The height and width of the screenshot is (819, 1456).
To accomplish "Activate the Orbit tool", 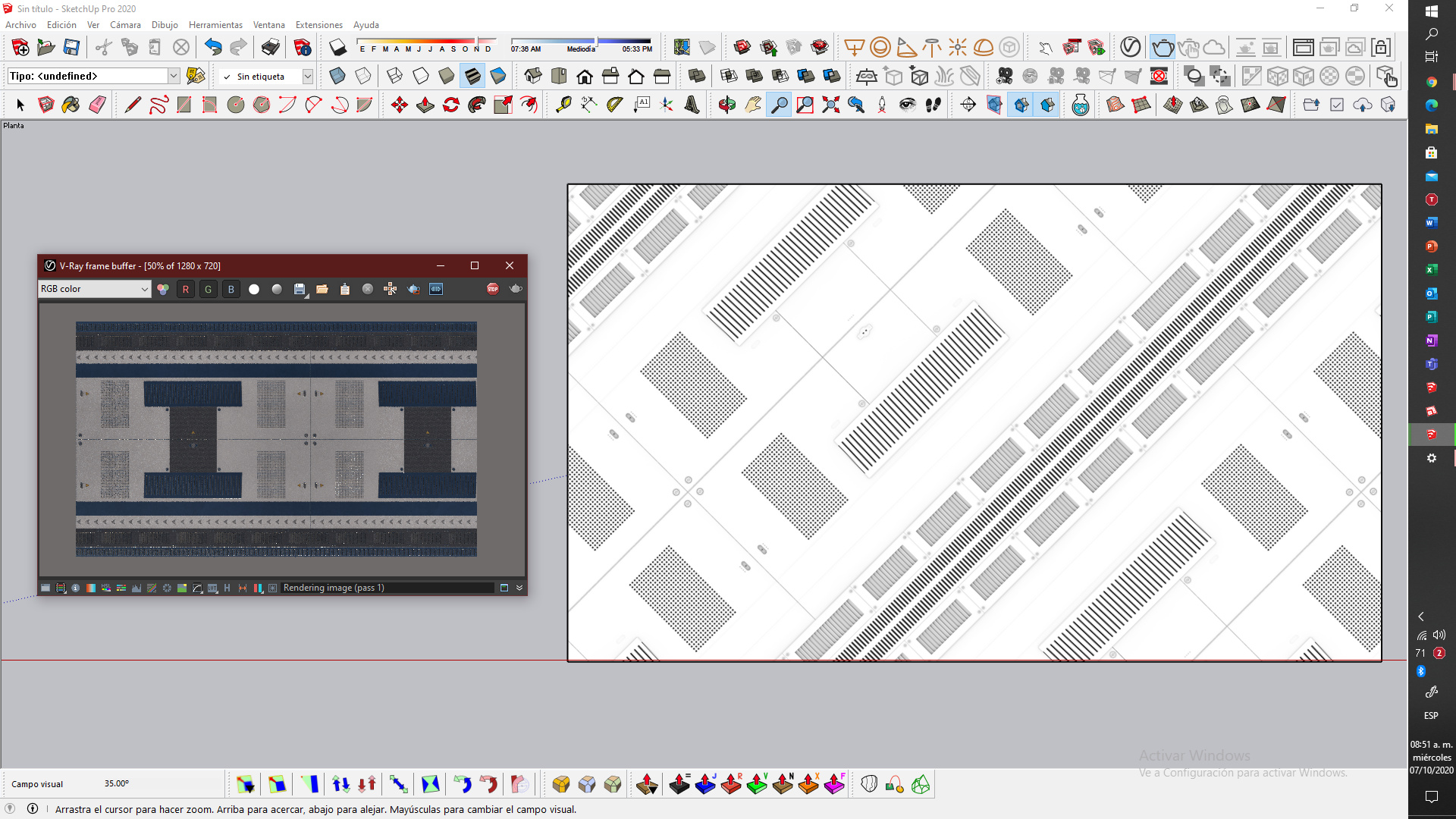I will pyautogui.click(x=727, y=105).
